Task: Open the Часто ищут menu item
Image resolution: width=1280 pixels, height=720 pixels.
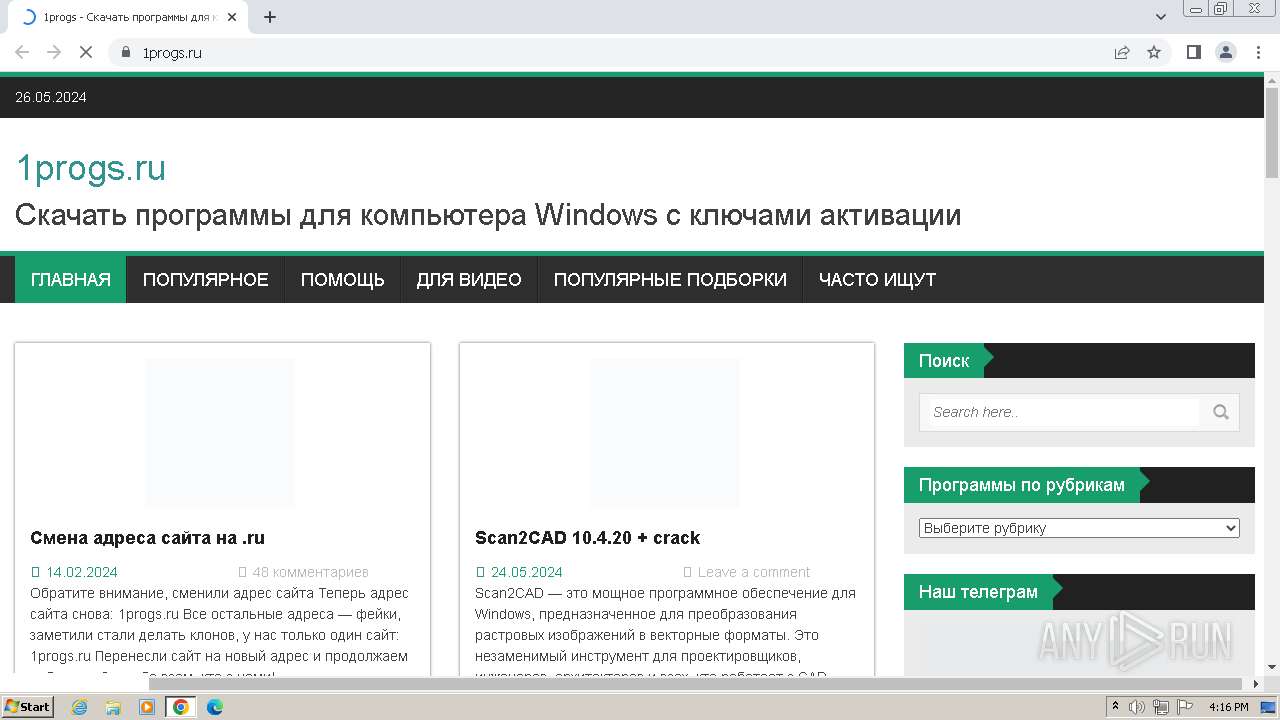Action: [x=877, y=280]
